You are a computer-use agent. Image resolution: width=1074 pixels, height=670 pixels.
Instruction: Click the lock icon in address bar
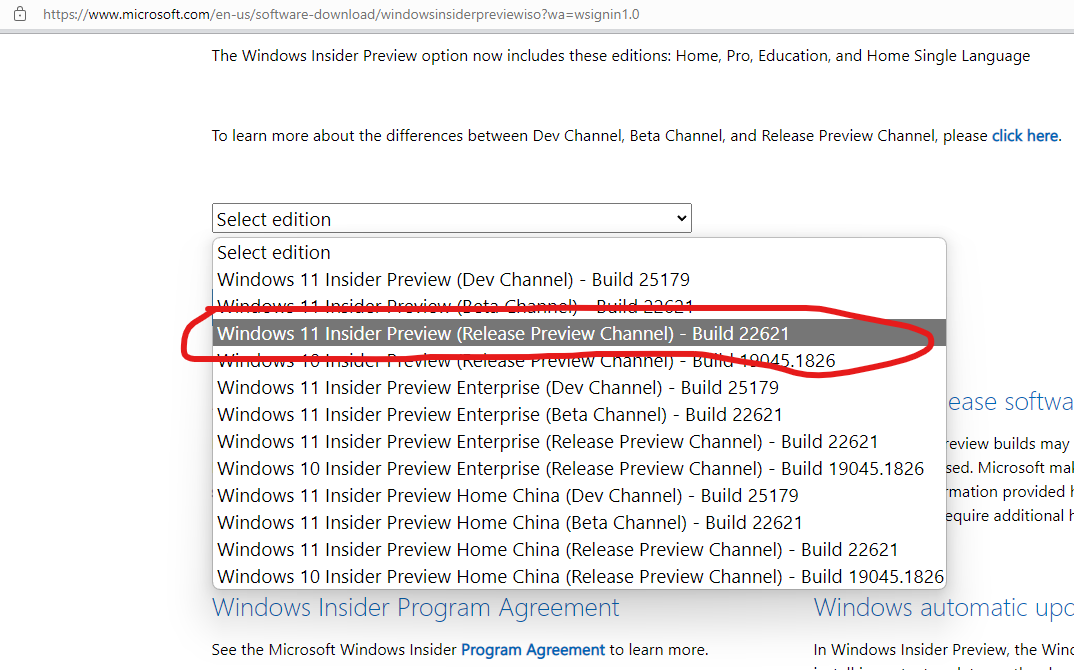click(20, 14)
